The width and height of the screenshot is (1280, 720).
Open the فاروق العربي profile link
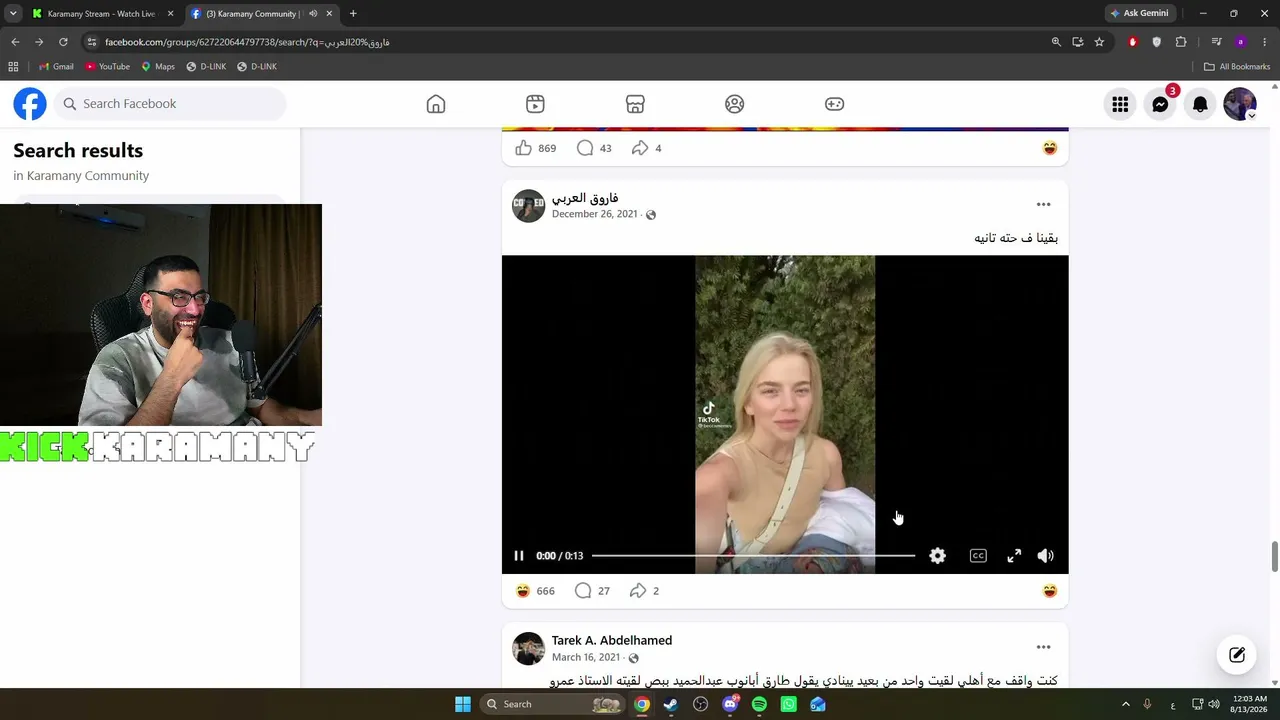[585, 198]
